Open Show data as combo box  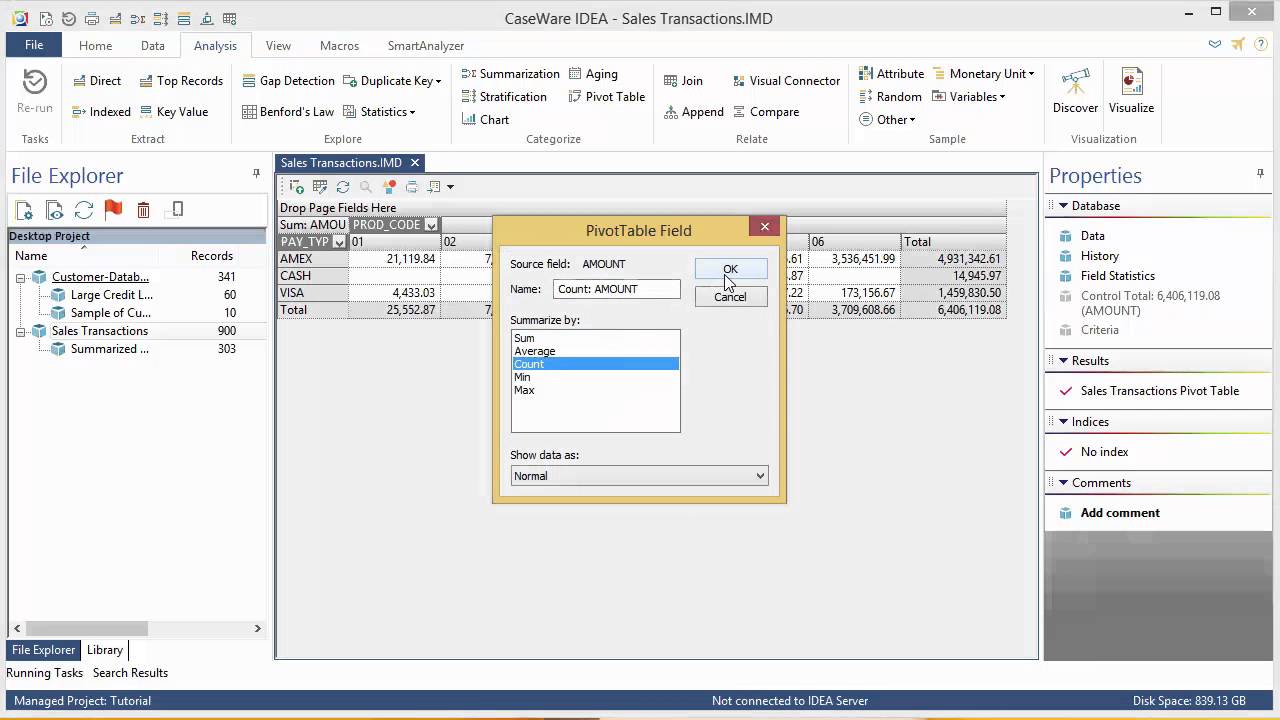(639, 476)
